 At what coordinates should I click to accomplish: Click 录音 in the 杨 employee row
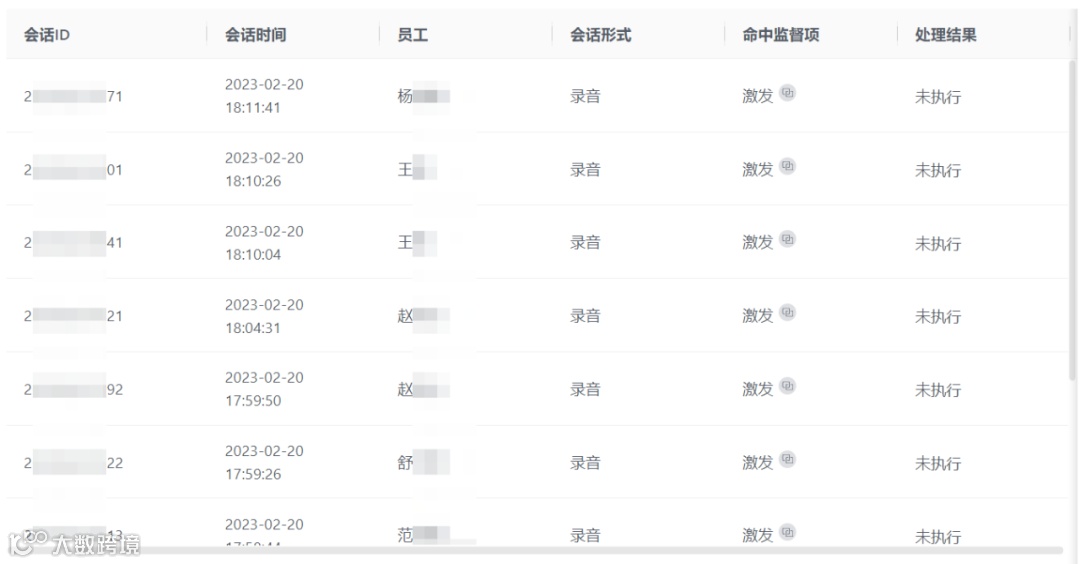tap(585, 97)
